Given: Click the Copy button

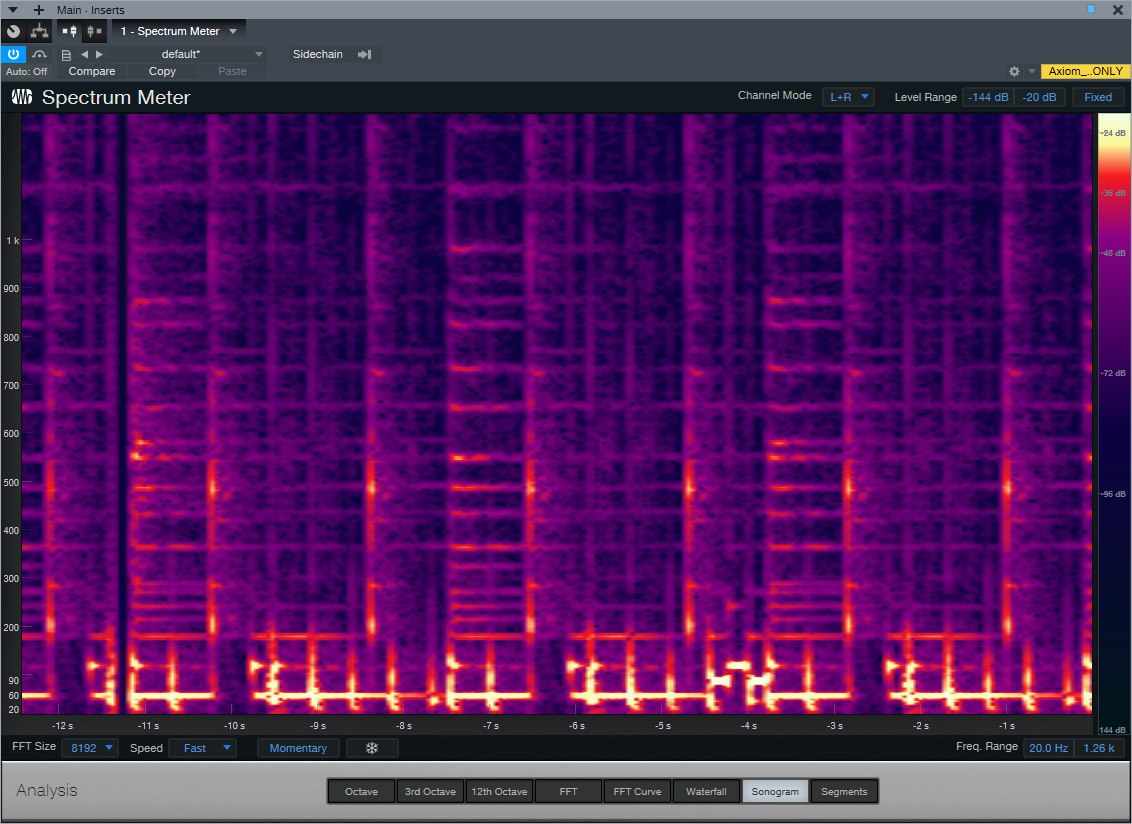Looking at the screenshot, I should [x=162, y=71].
